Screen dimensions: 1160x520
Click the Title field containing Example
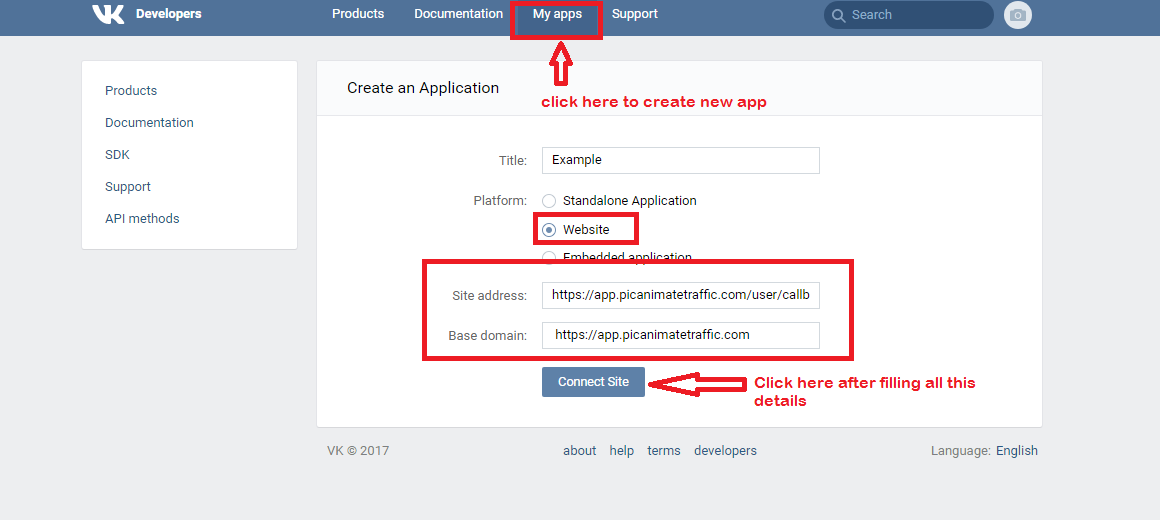[681, 161]
